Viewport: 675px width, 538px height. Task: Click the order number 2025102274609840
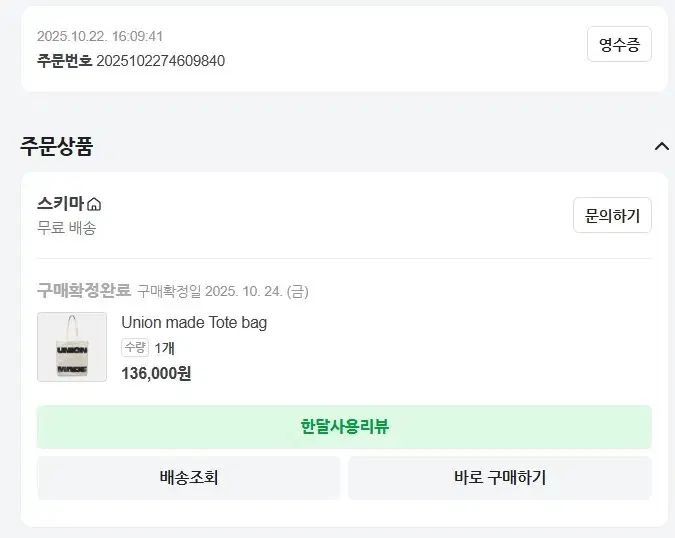coord(160,61)
